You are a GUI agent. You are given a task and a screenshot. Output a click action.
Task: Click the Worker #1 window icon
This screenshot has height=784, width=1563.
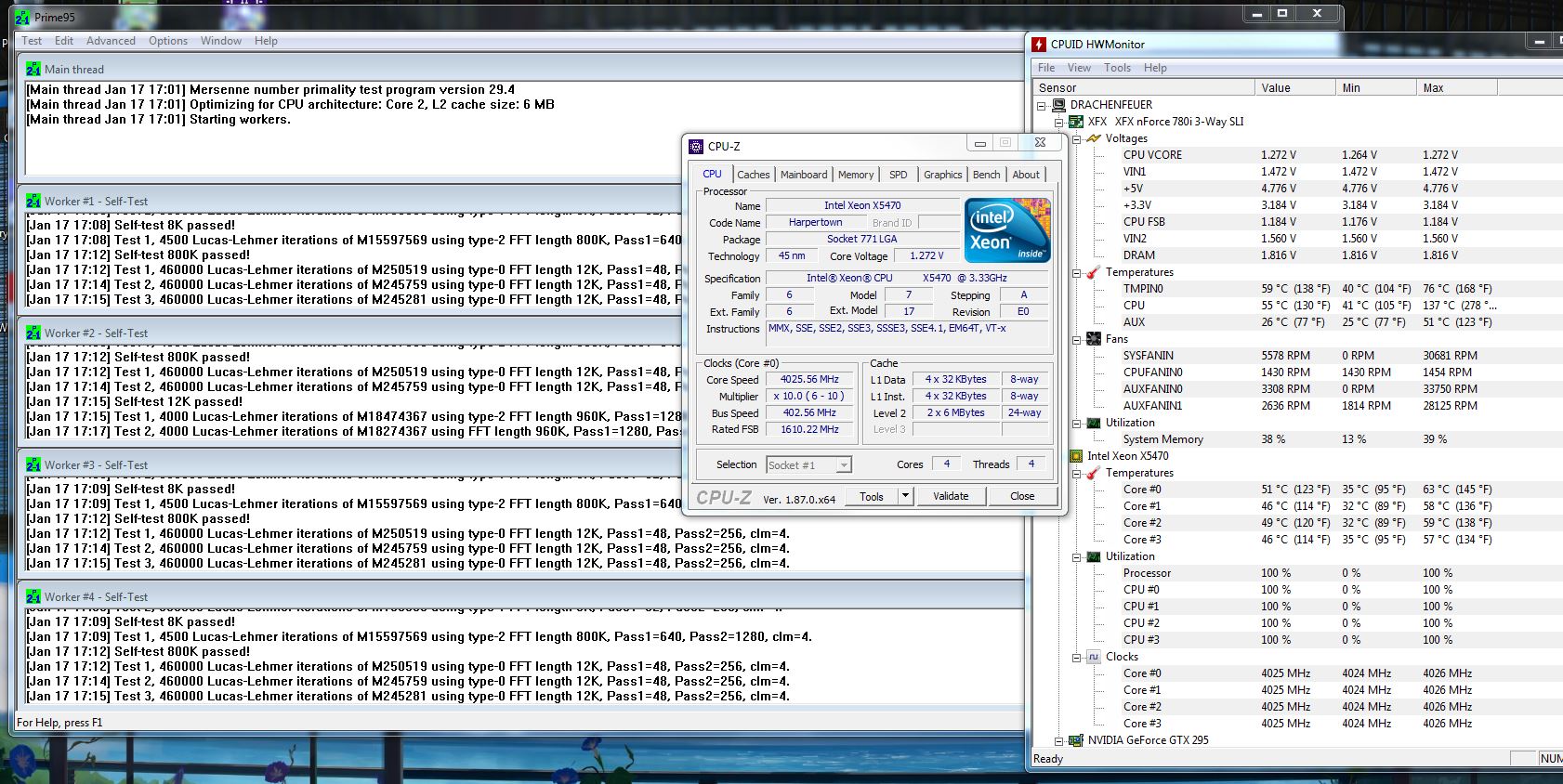pyautogui.click(x=33, y=201)
